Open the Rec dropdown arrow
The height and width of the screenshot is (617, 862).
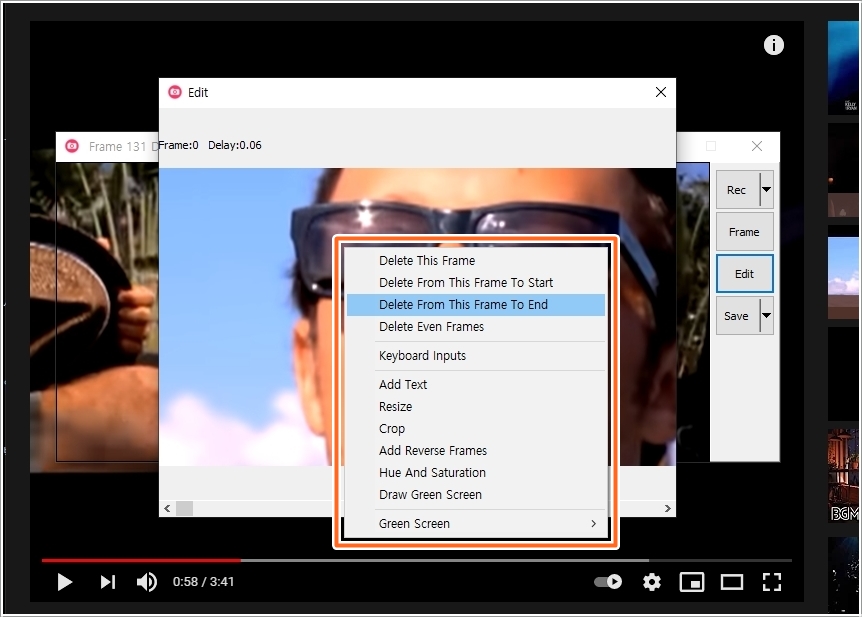(x=766, y=190)
